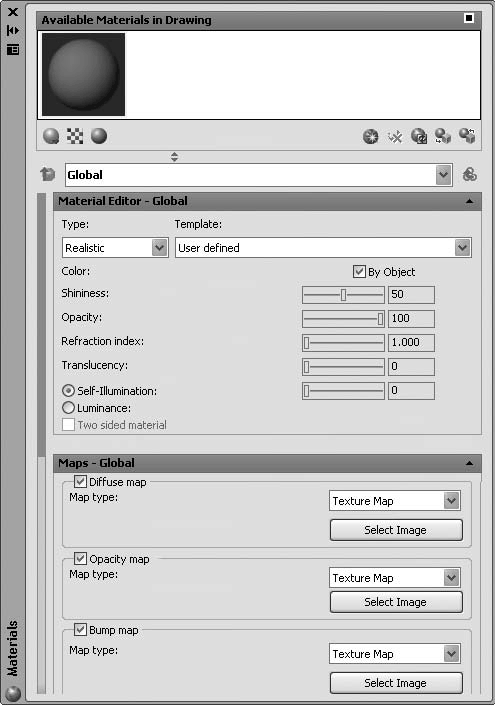The width and height of the screenshot is (495, 706).
Task: Click the swatch geometry sphere icon
Action: tap(51, 136)
